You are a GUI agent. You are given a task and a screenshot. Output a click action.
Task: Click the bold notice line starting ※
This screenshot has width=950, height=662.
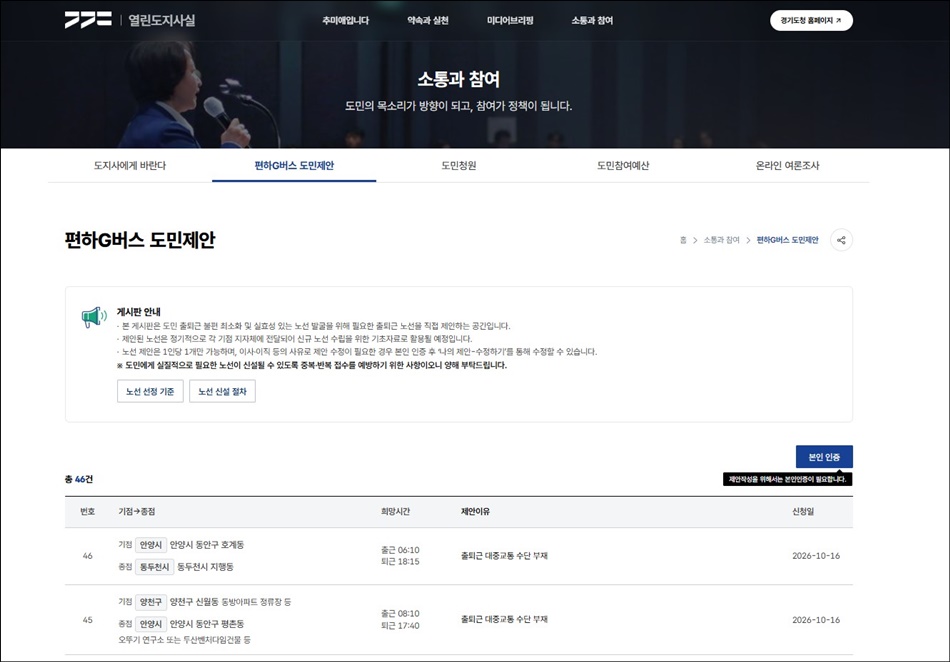[x=311, y=365]
